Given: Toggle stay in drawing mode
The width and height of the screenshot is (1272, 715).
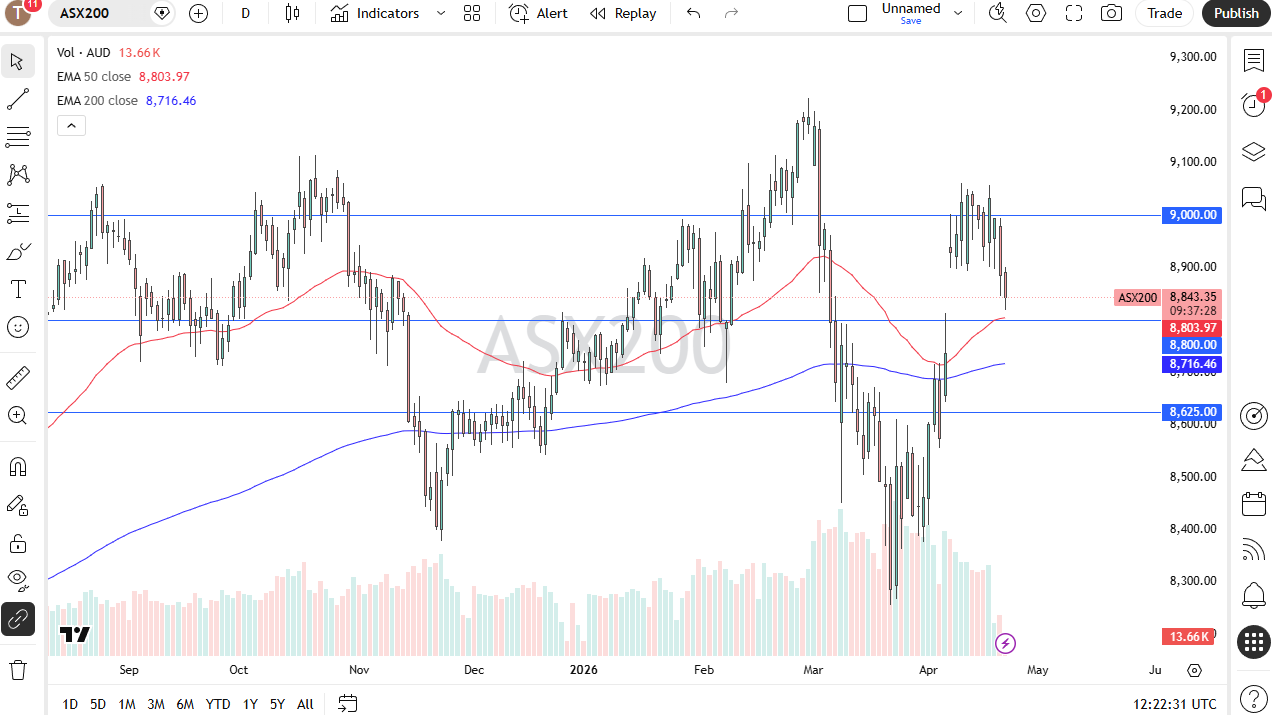Looking at the screenshot, I should [x=17, y=505].
